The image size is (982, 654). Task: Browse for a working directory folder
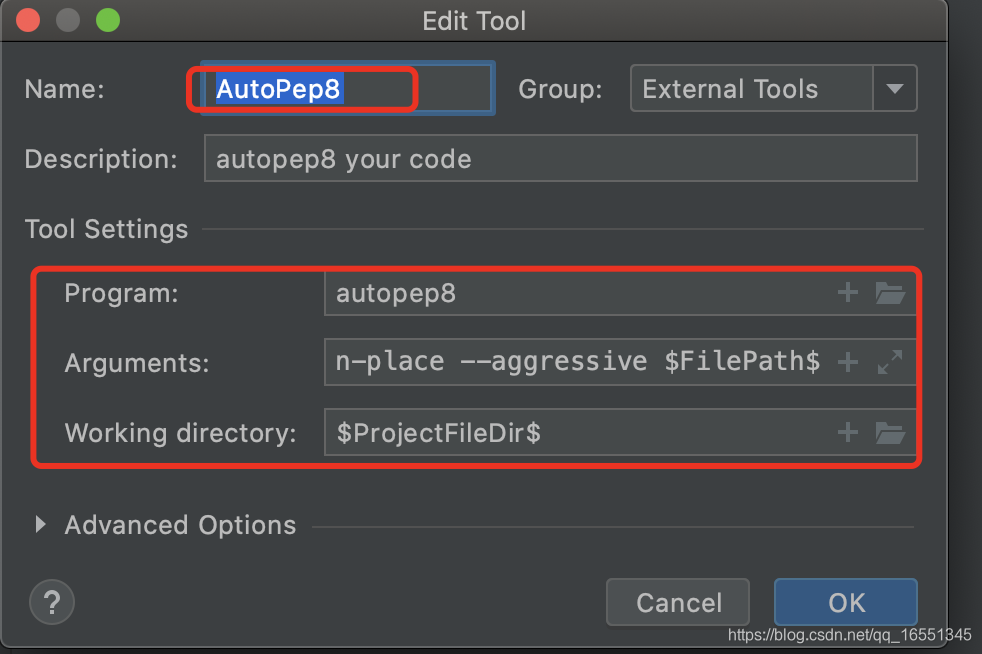pyautogui.click(x=890, y=432)
